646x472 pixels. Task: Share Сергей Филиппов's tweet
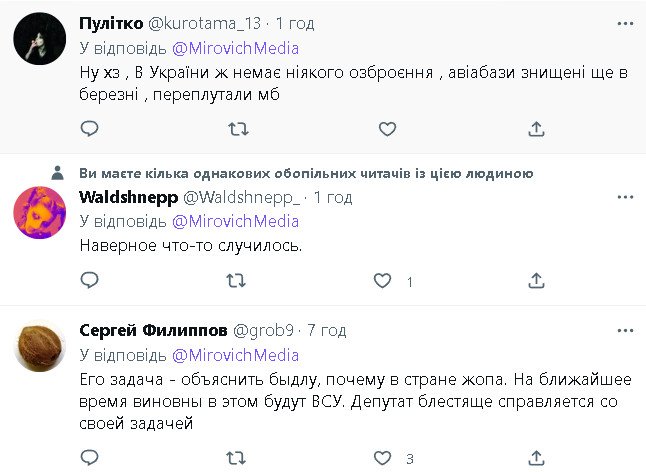coord(536,458)
